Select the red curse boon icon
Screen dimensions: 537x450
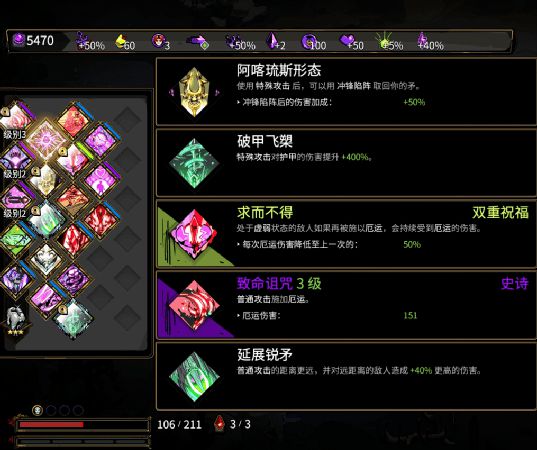tap(194, 305)
